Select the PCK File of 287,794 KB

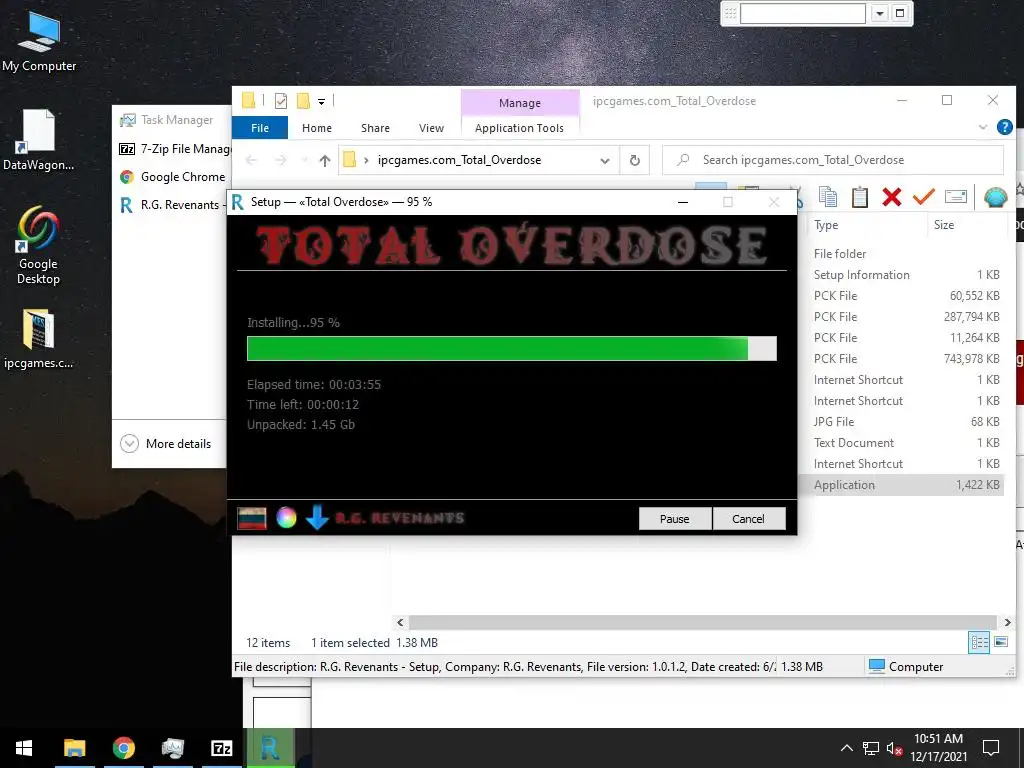(x=906, y=317)
